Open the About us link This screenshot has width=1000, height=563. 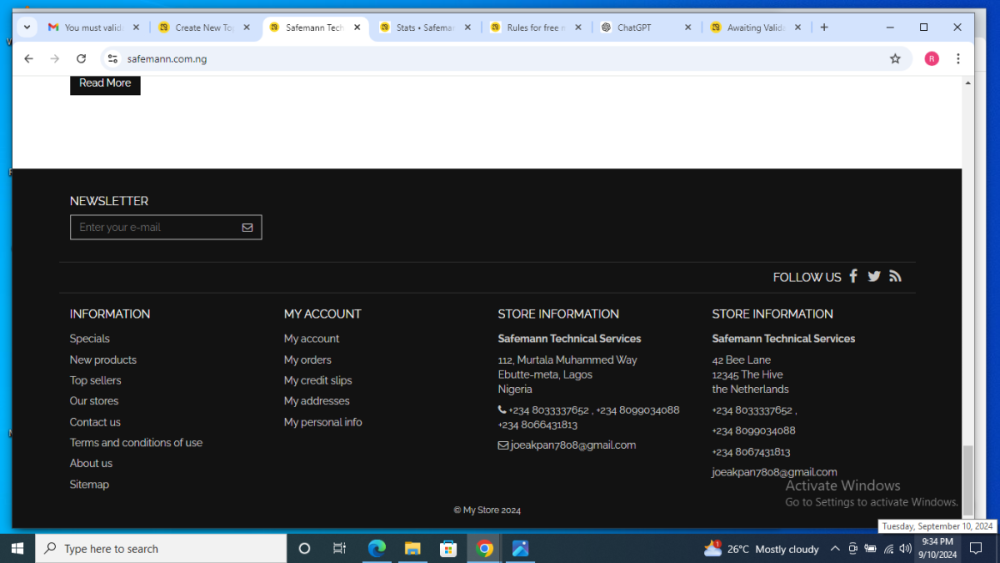tap(91, 464)
